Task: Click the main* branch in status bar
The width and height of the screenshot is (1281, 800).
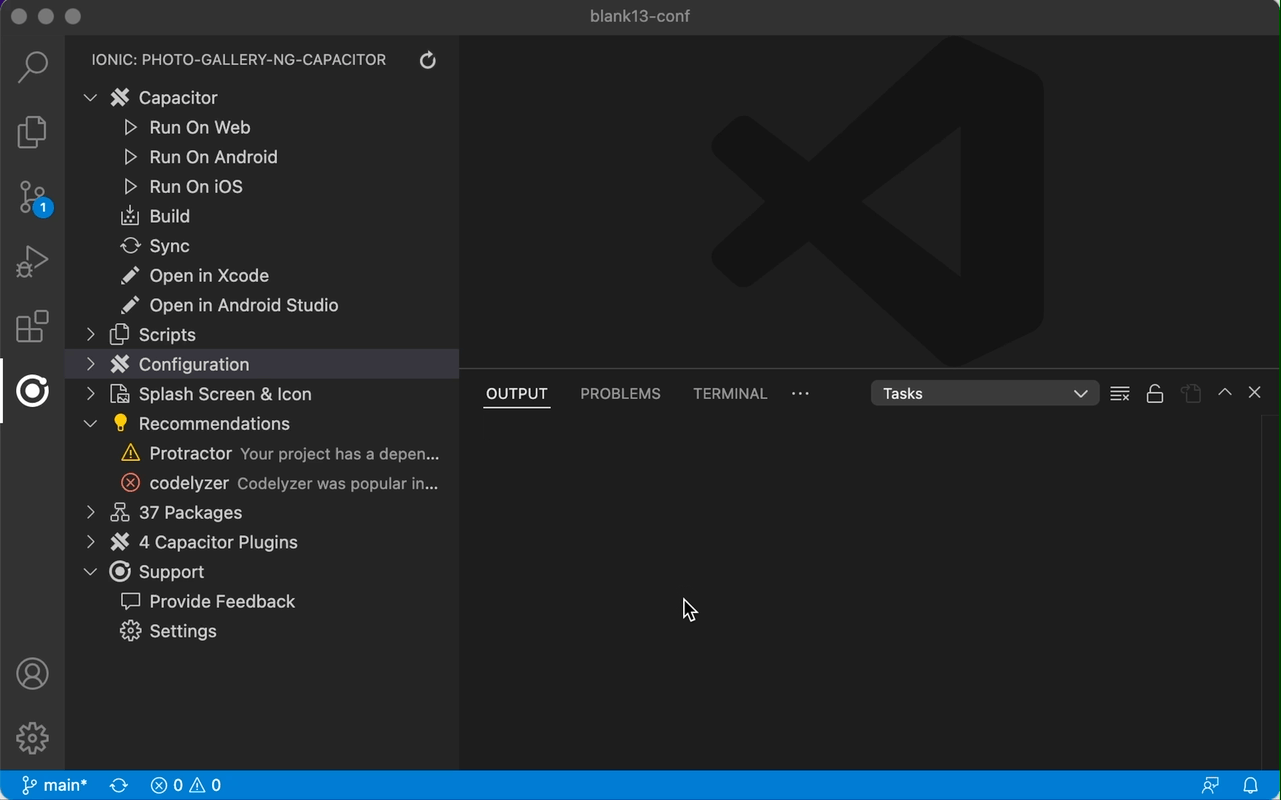Action: click(x=55, y=785)
